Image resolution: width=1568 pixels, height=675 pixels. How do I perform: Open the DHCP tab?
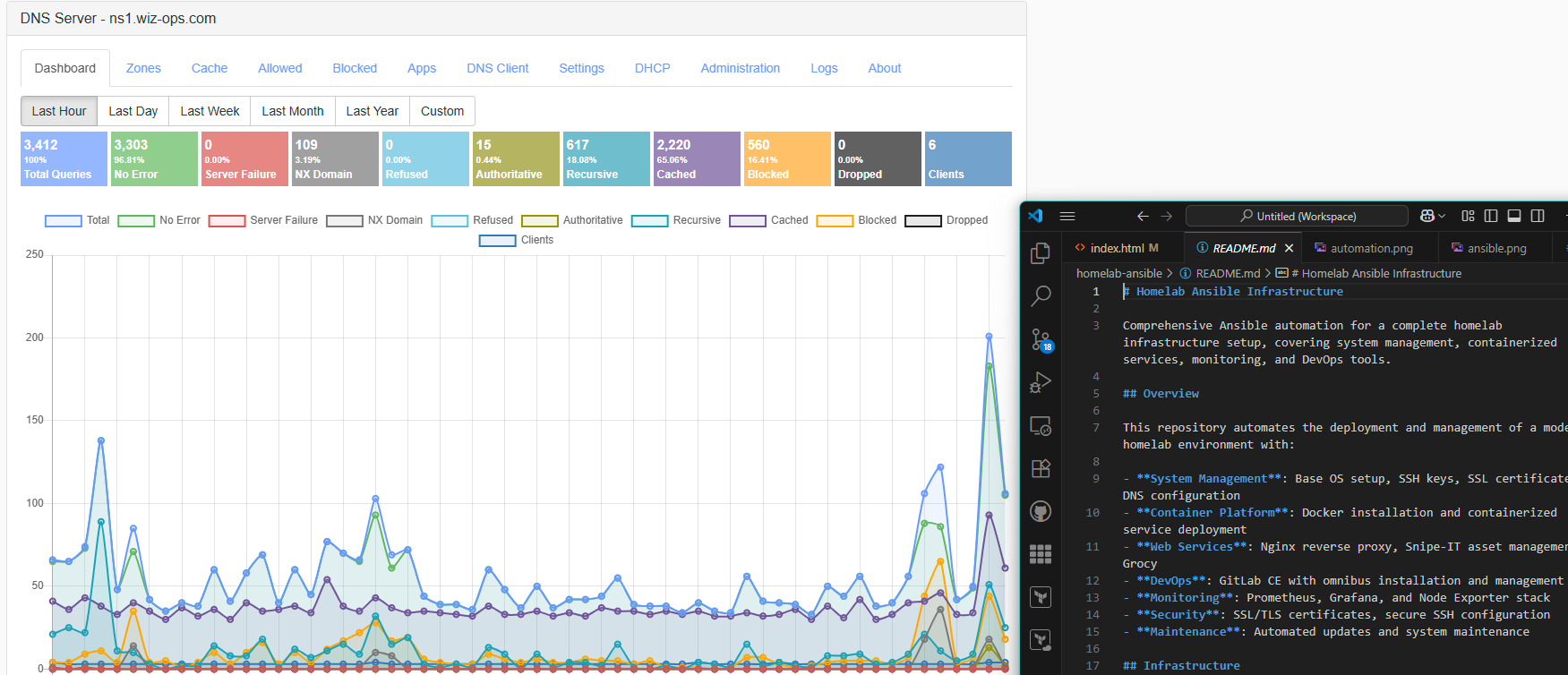pos(653,68)
